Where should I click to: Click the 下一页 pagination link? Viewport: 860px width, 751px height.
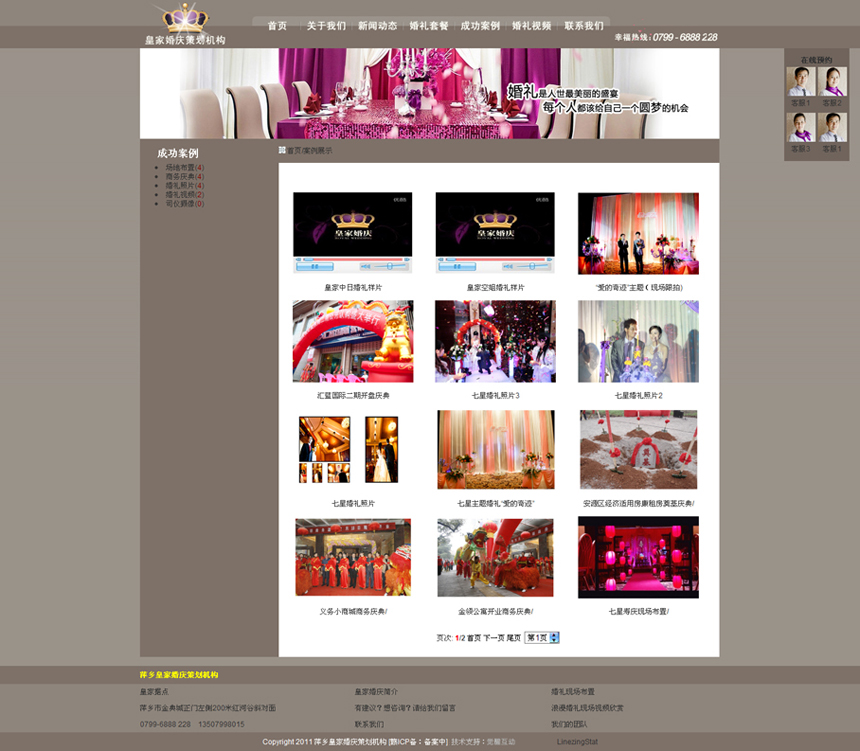click(x=494, y=638)
